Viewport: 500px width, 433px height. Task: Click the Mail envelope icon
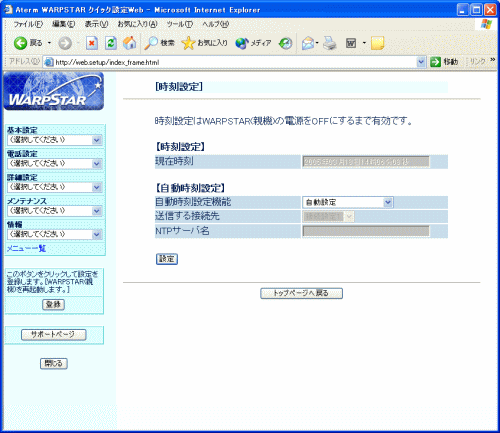tap(308, 43)
